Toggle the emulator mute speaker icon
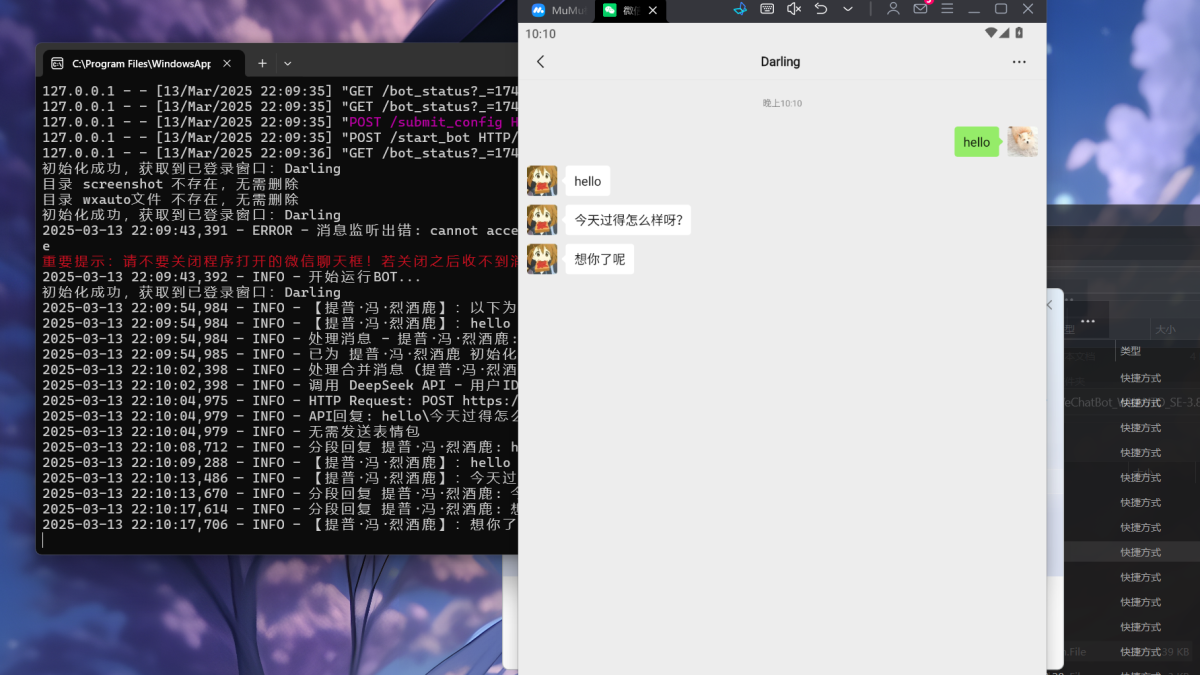The width and height of the screenshot is (1200, 675). coord(794,9)
